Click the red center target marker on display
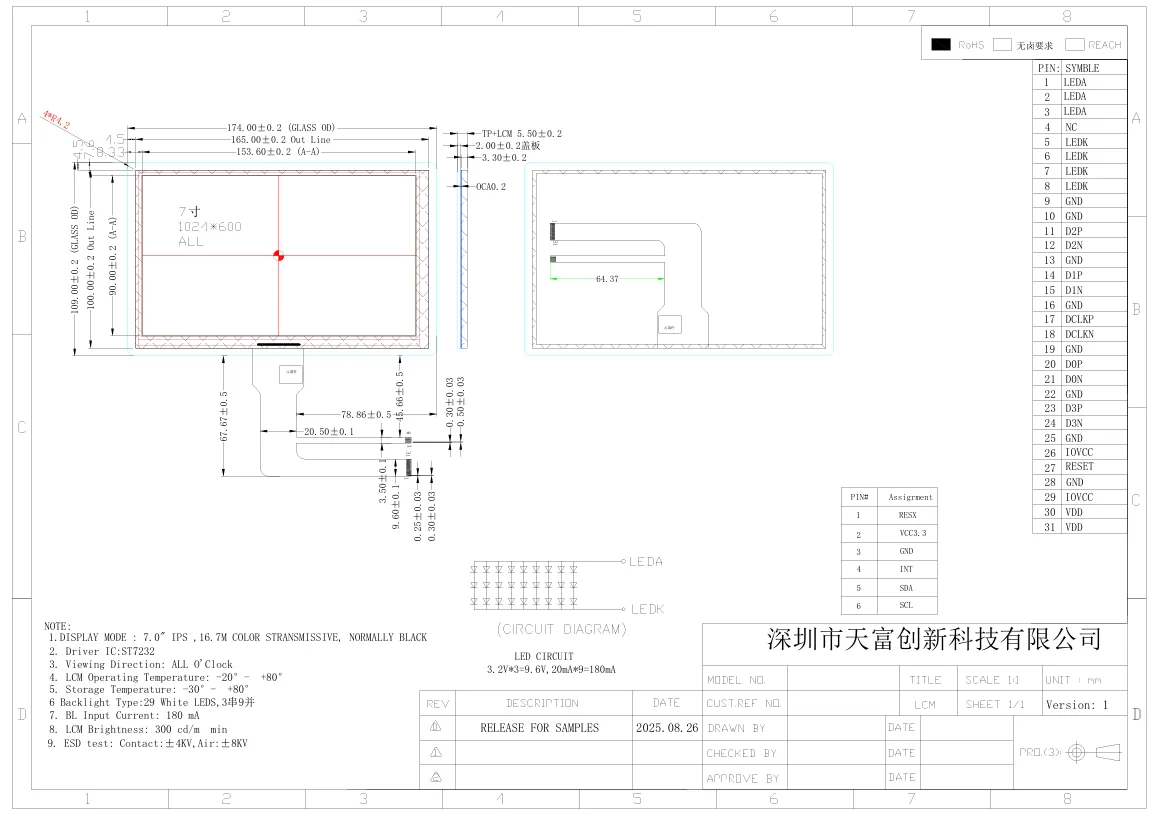Image resolution: width=1155 pixels, height=813 pixels. (x=279, y=255)
